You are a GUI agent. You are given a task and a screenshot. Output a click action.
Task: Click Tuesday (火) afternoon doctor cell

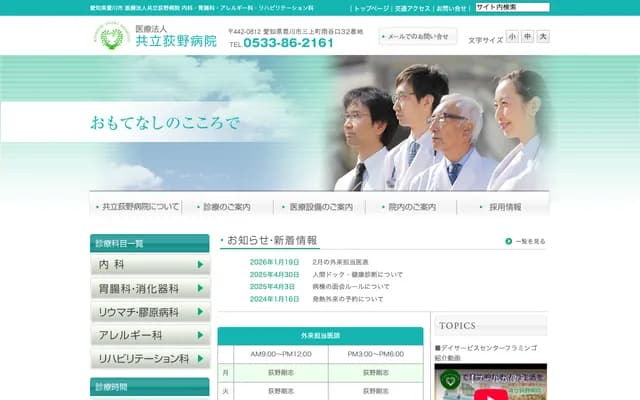(x=376, y=391)
